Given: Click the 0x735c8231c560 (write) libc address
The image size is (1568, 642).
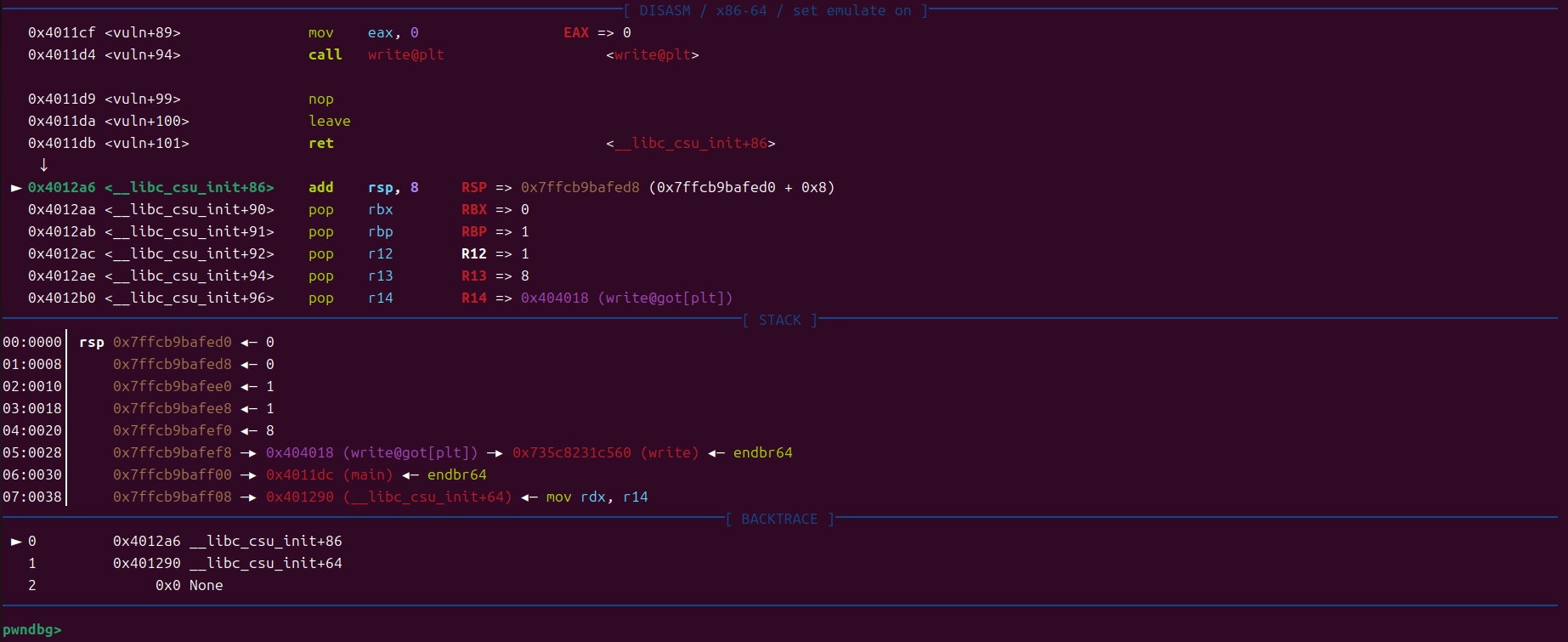Looking at the screenshot, I should coord(605,453).
